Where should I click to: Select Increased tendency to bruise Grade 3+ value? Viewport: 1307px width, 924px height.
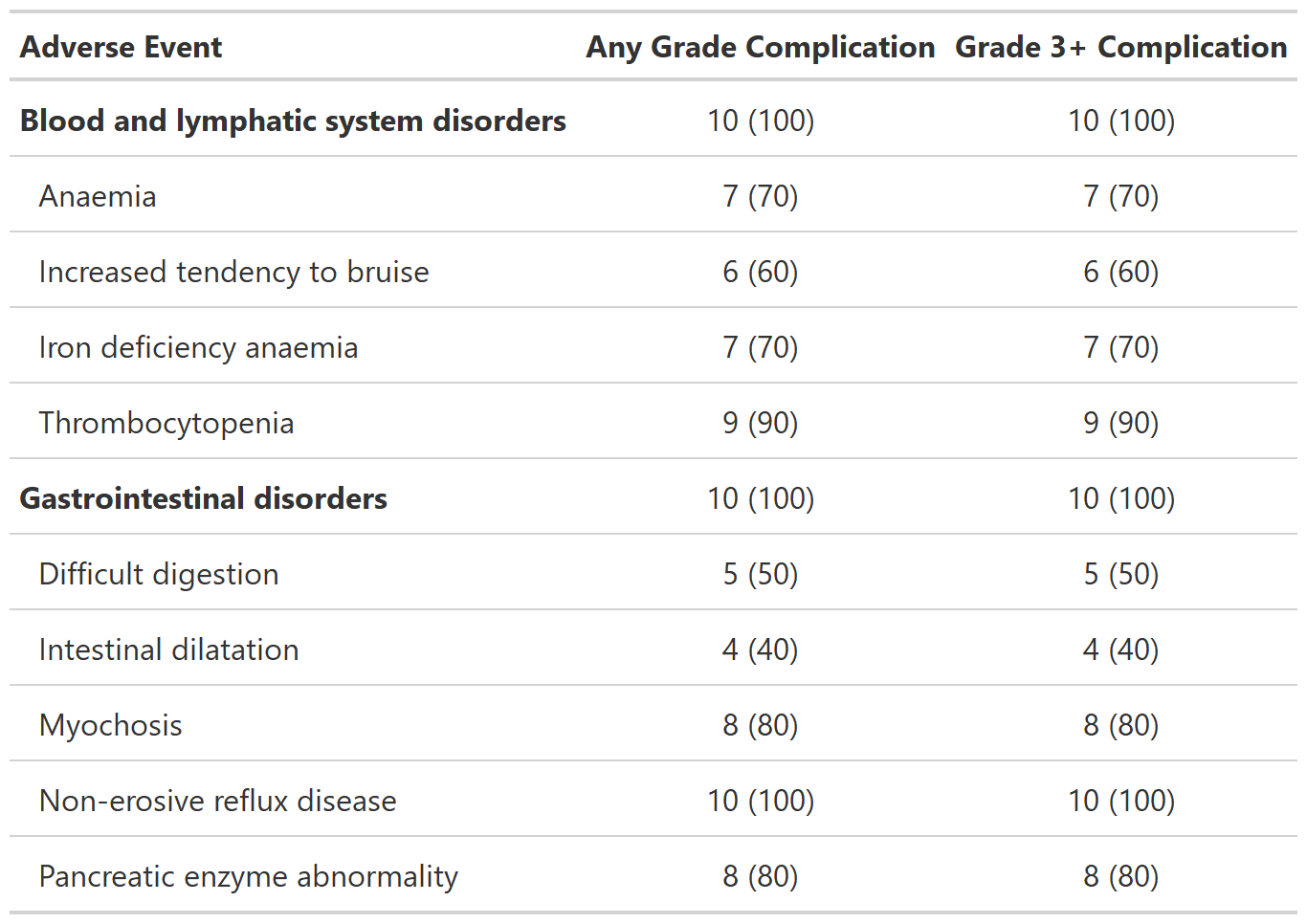1120,272
